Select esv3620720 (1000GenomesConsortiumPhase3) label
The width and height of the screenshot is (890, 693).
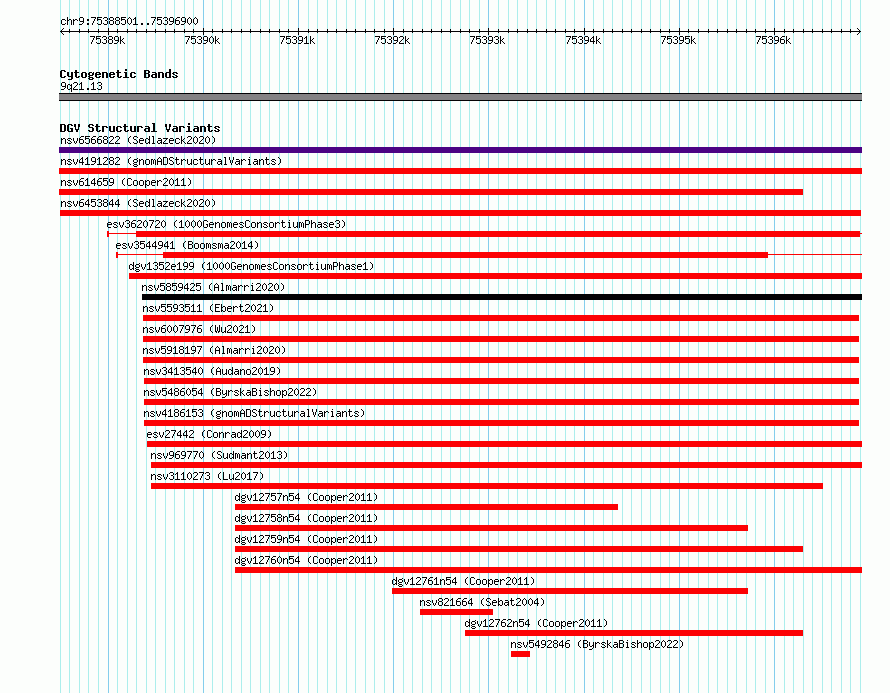pyautogui.click(x=226, y=224)
